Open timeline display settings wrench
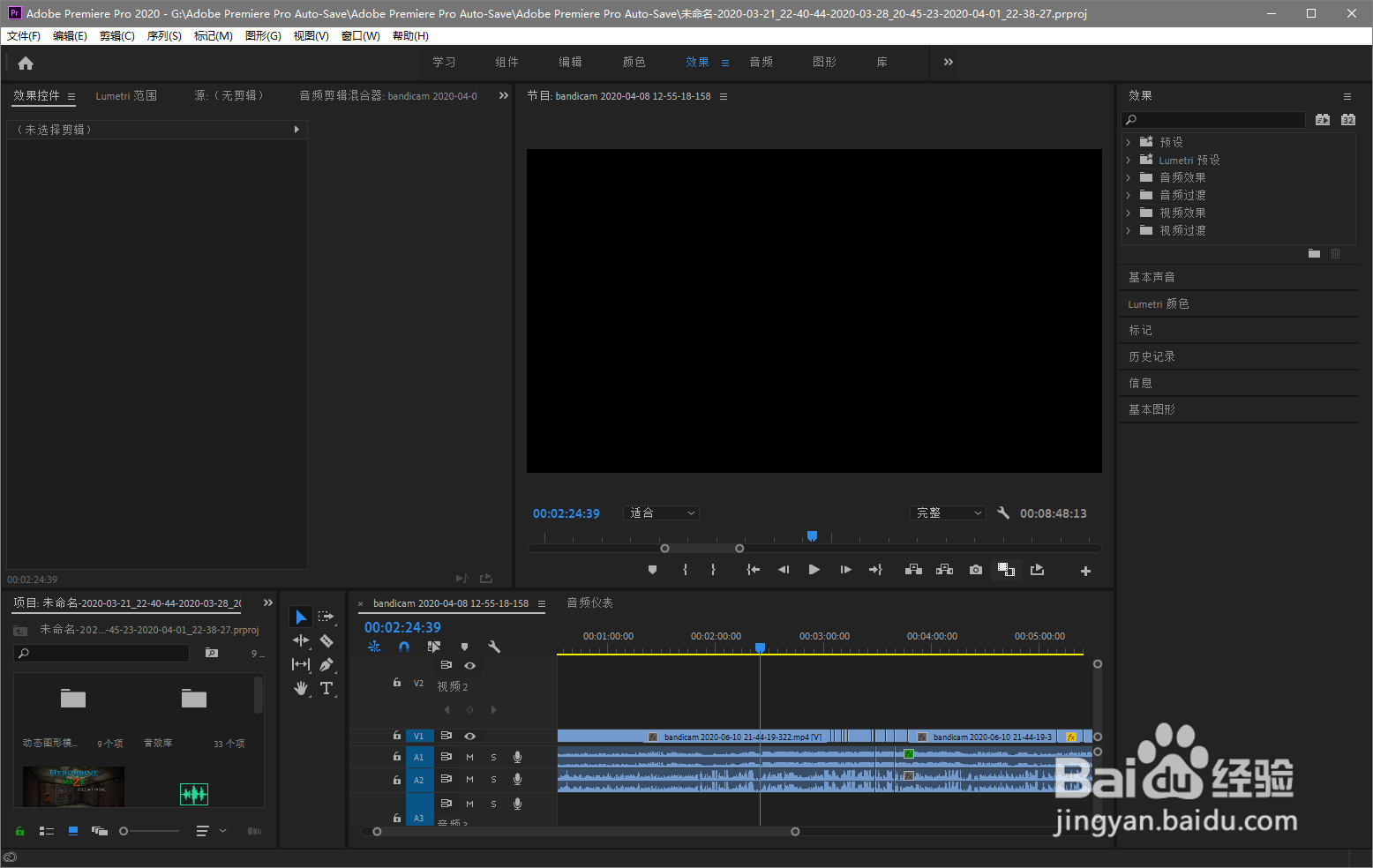This screenshot has width=1373, height=868. pos(494,647)
